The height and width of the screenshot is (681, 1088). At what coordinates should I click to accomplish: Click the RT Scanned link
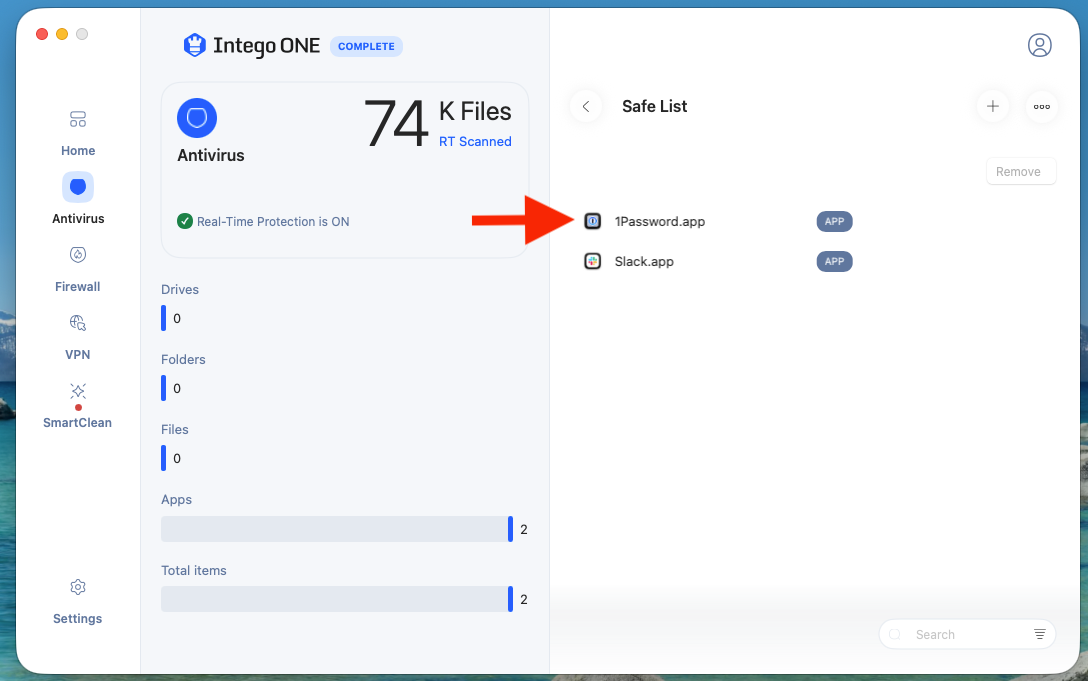[x=475, y=142]
